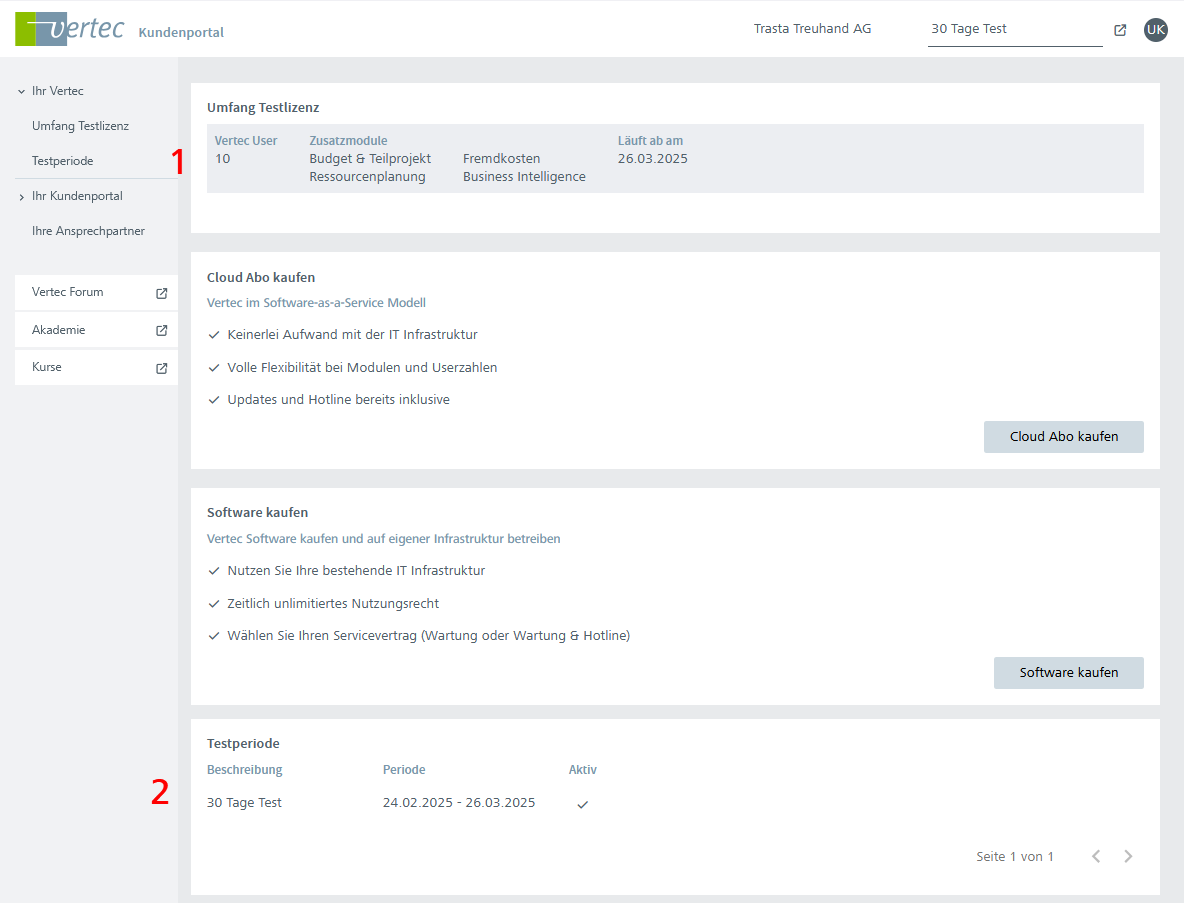Select Testperiode in sidebar
This screenshot has width=1184, height=903.
click(x=62, y=161)
